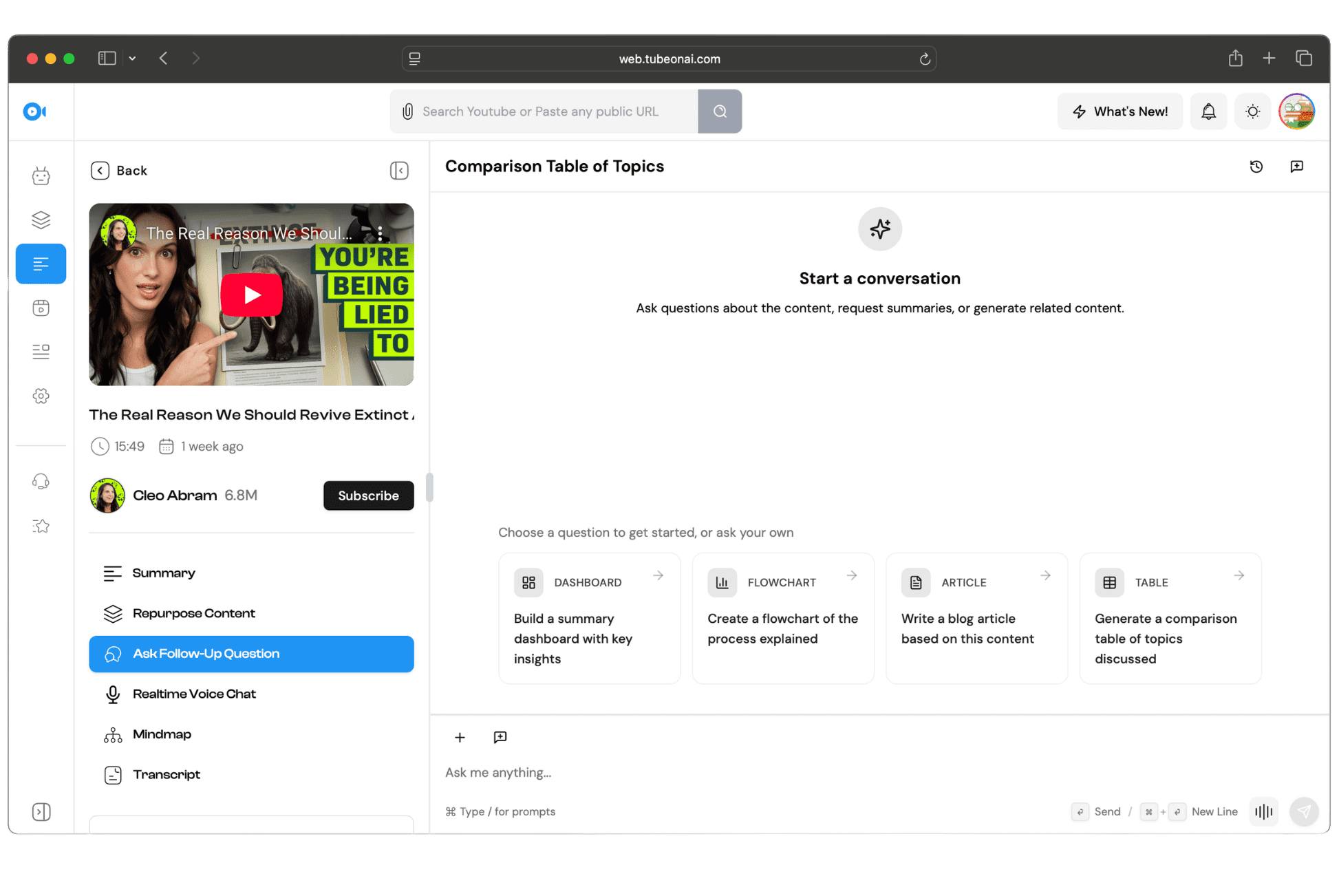Viewport: 1339px width, 896px height.
Task: Open Repurpose Content menu item
Action: tap(251, 613)
